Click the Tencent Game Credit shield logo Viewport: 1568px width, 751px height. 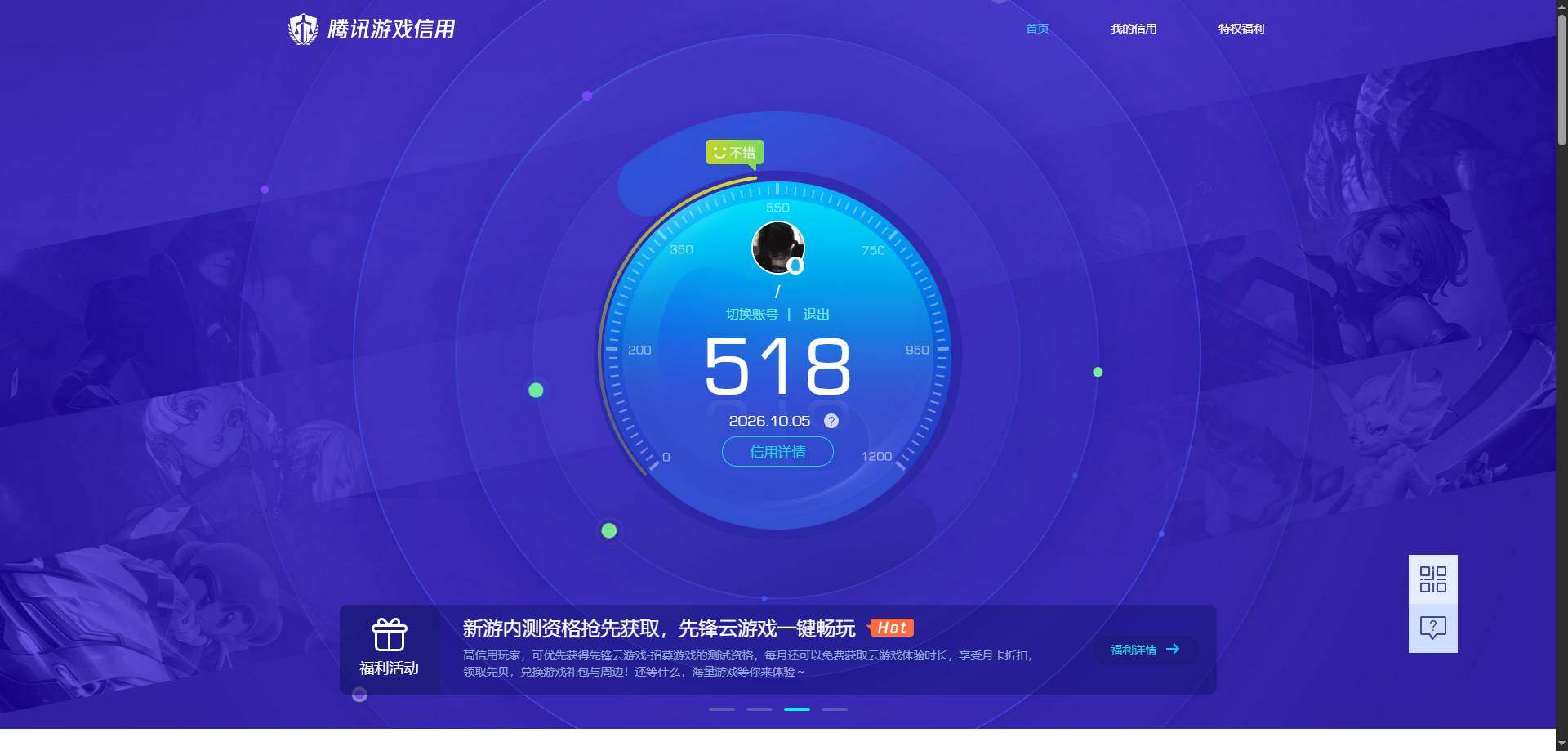point(303,29)
